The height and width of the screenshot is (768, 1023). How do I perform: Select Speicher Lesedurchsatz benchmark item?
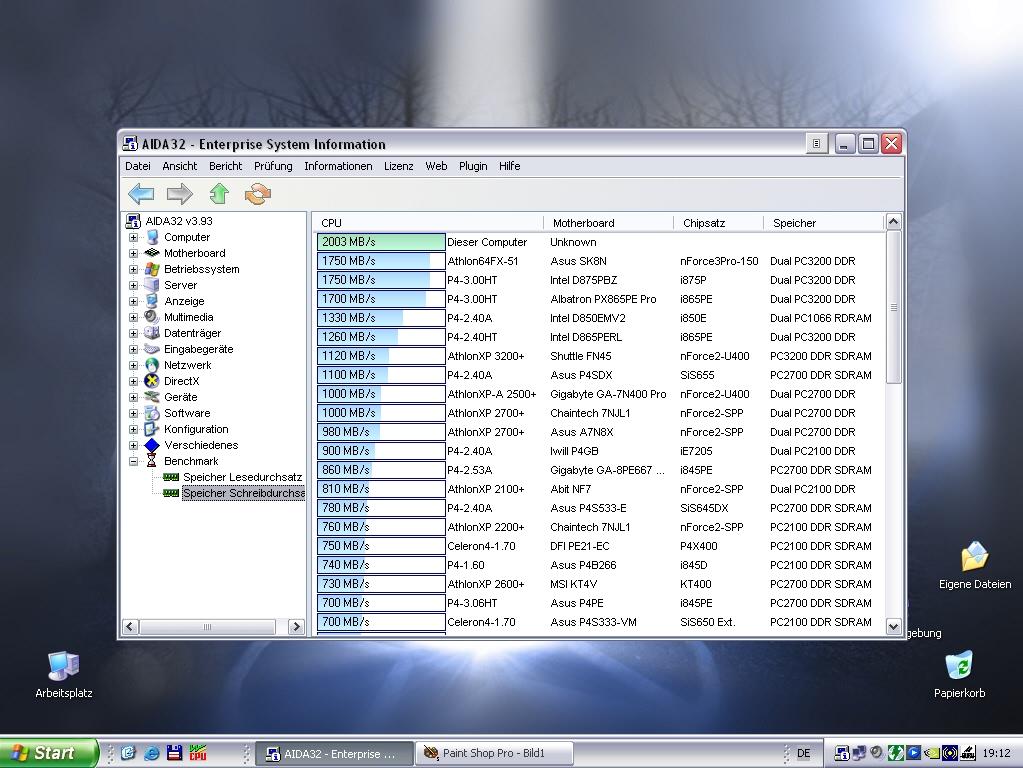click(x=242, y=477)
